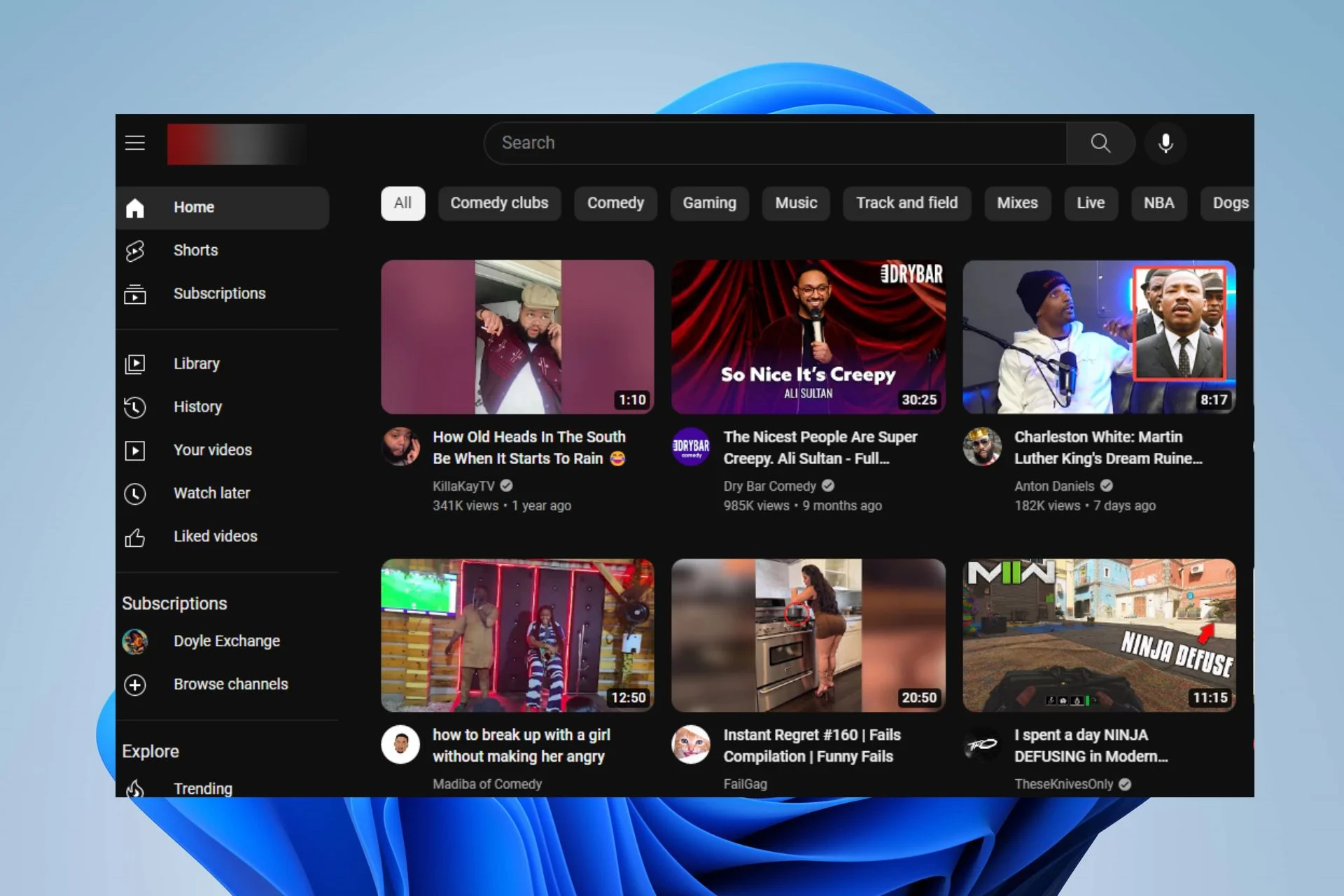The image size is (1344, 896).
Task: Open History in sidebar
Action: click(x=197, y=407)
